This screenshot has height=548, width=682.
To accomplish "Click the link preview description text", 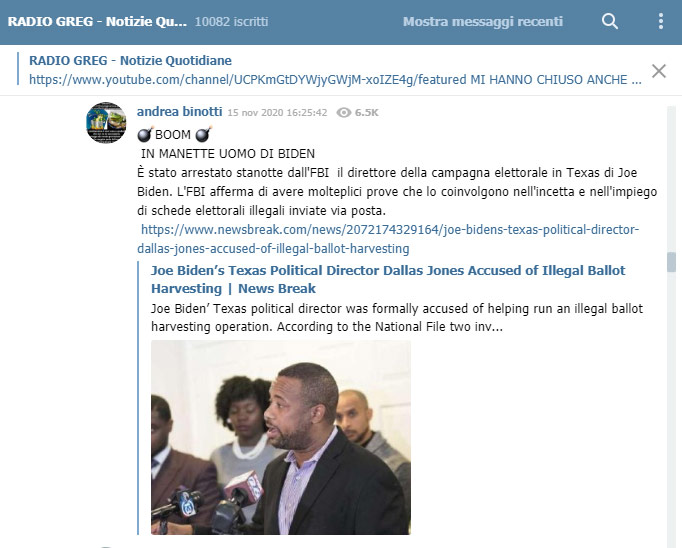I will coord(397,317).
